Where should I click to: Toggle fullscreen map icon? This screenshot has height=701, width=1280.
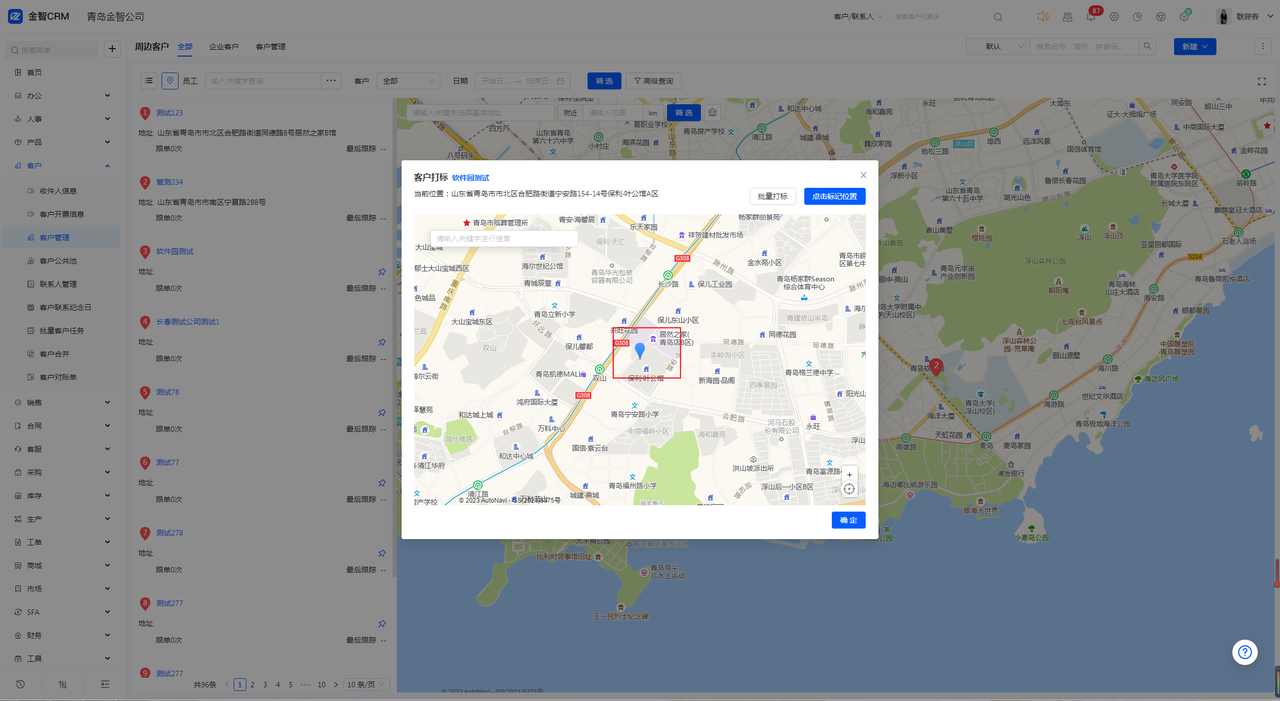[1262, 81]
